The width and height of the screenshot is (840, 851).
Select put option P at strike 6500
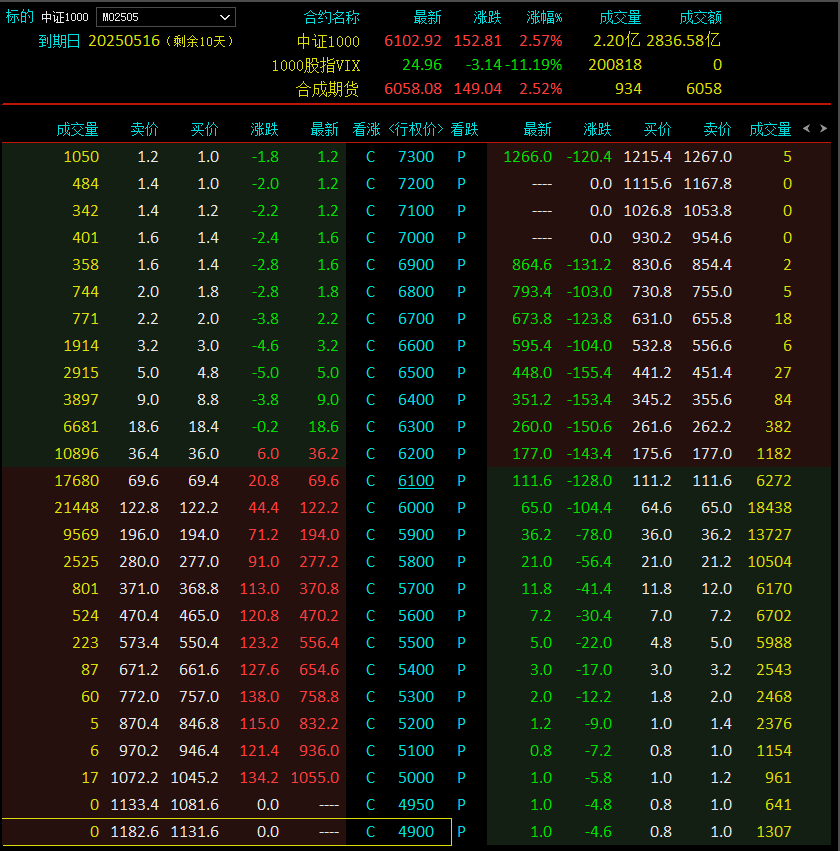point(461,373)
